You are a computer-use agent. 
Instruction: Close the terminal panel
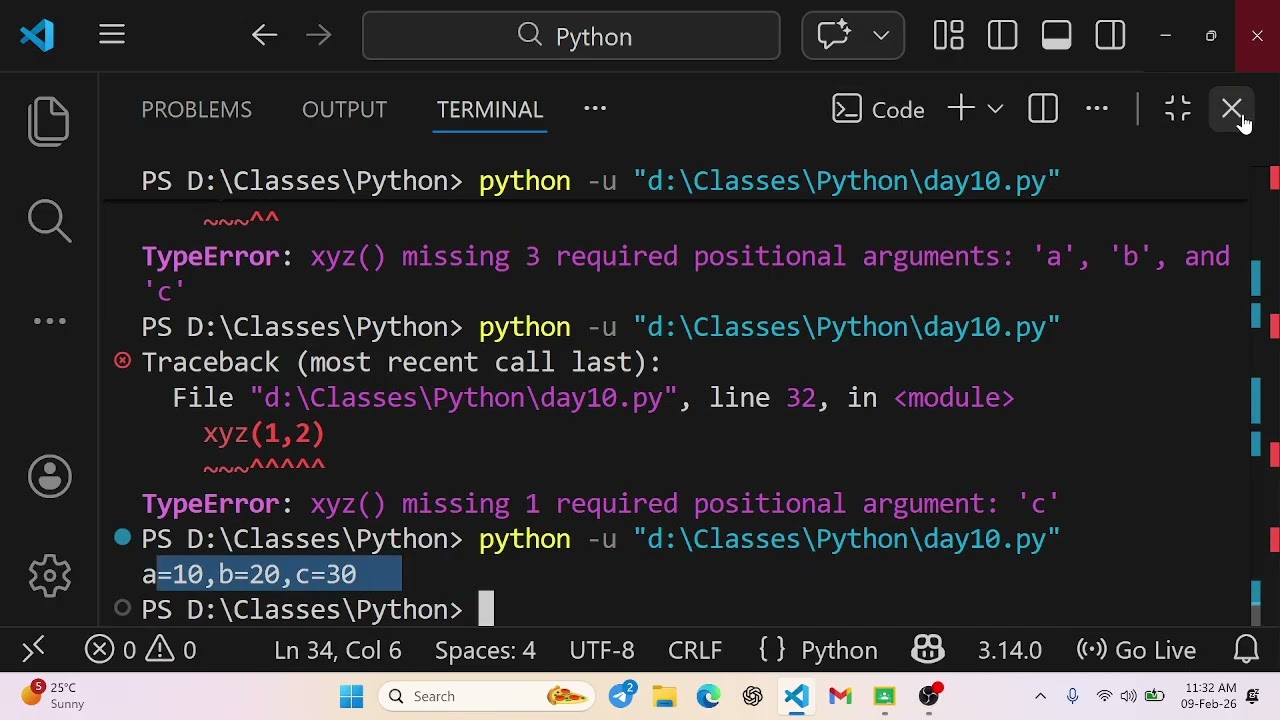(x=1232, y=109)
